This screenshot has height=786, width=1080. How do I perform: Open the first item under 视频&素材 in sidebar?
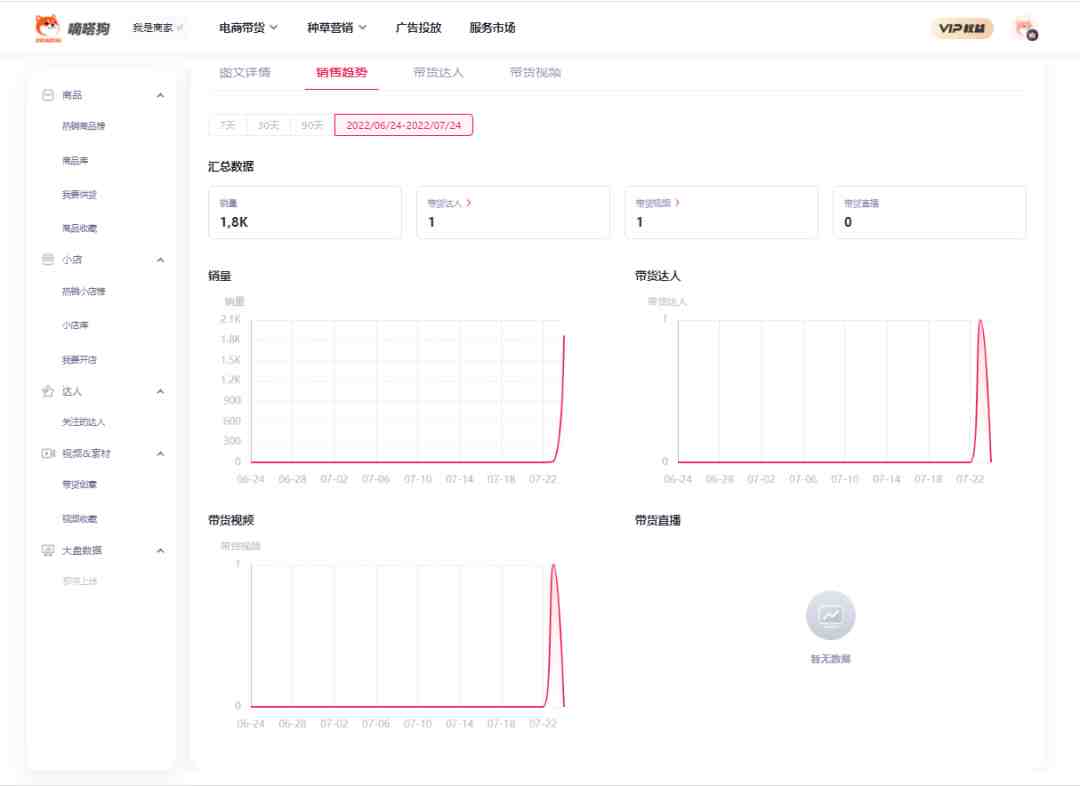click(79, 484)
